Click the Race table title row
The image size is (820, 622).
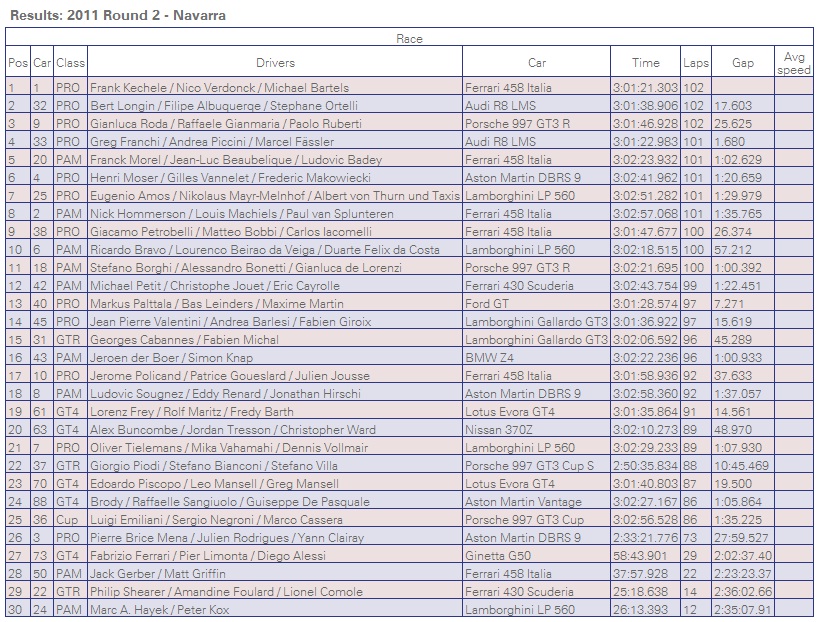tap(410, 39)
